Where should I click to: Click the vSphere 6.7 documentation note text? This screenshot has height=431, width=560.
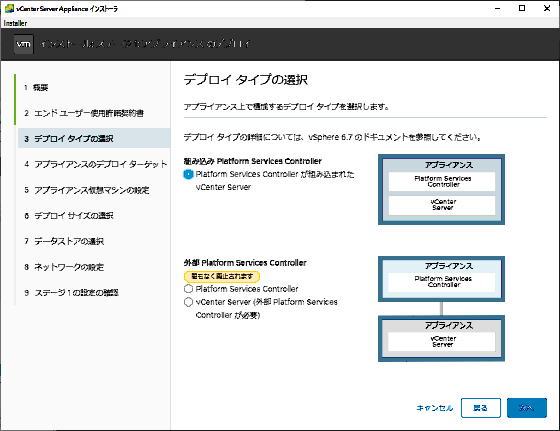(x=332, y=137)
